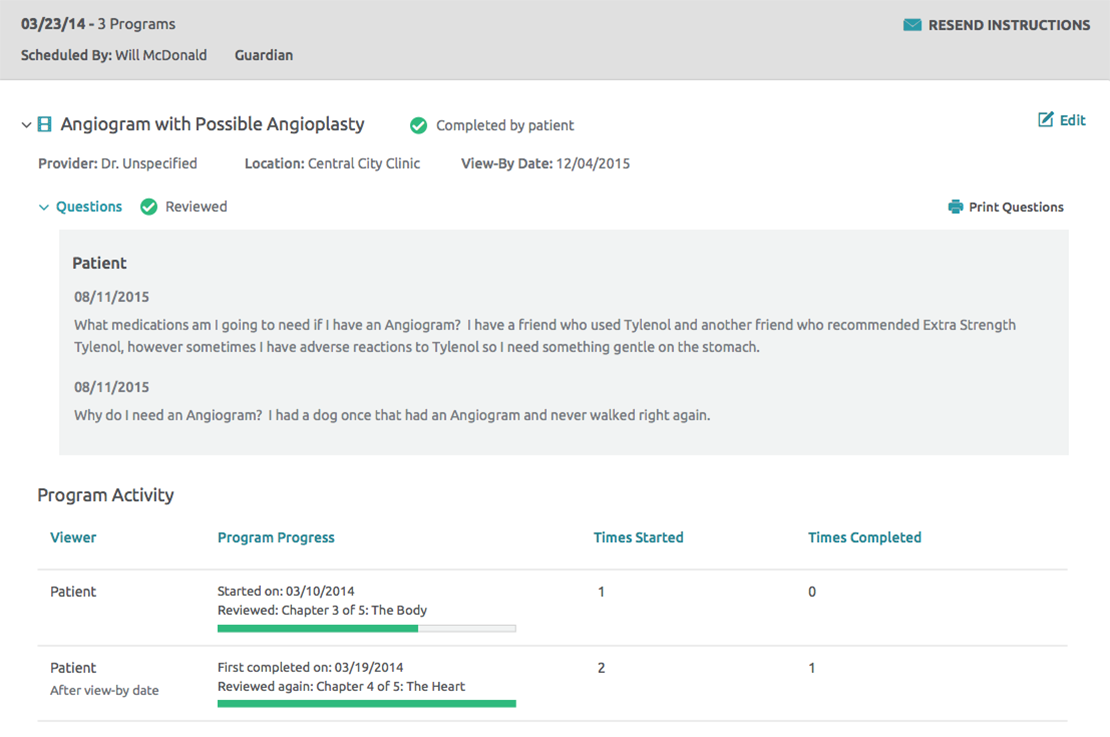The image size is (1110, 737).
Task: Sort by the Viewer column header
Action: coord(73,537)
